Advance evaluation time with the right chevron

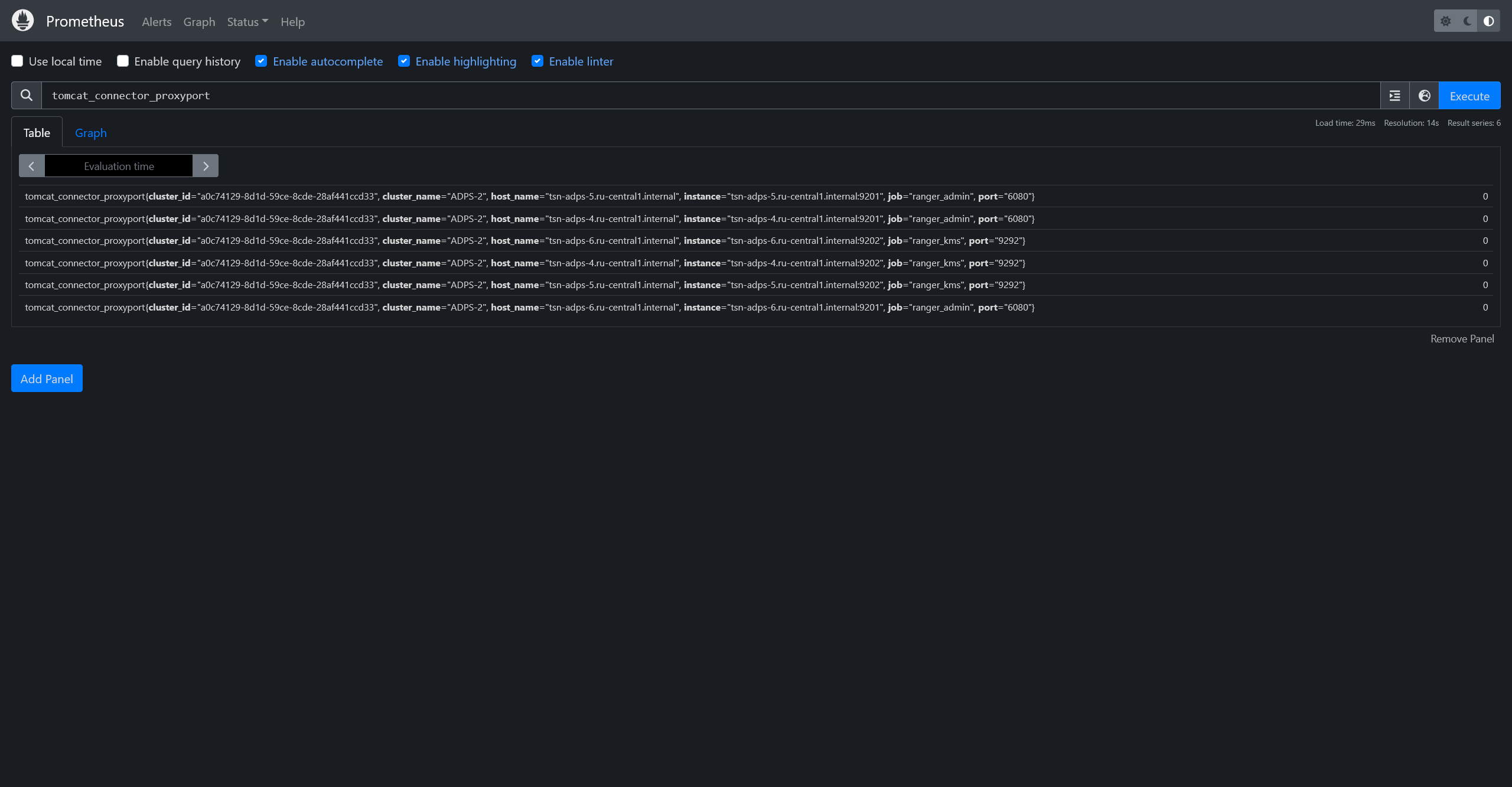(205, 165)
